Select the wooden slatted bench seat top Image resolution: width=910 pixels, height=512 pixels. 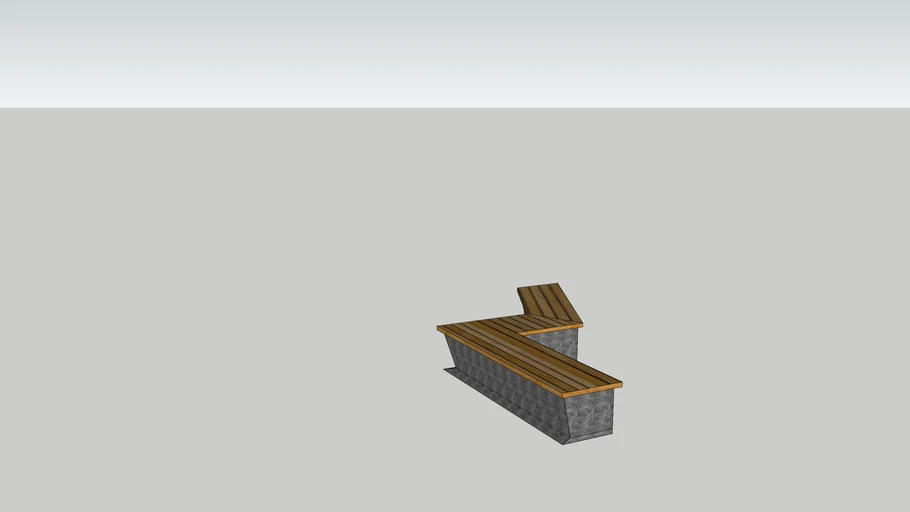[x=531, y=354]
